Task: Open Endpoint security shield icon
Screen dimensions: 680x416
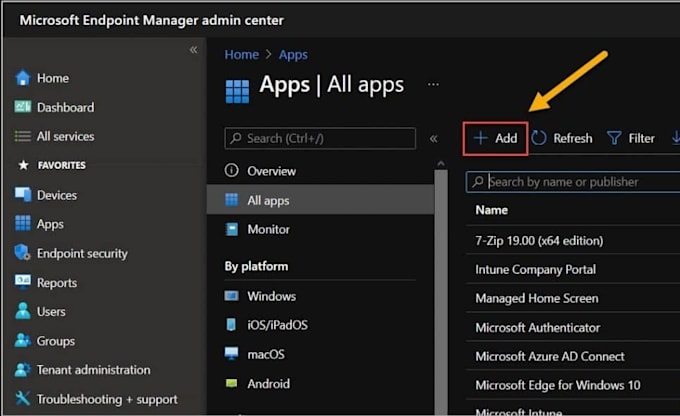Action: 22,252
